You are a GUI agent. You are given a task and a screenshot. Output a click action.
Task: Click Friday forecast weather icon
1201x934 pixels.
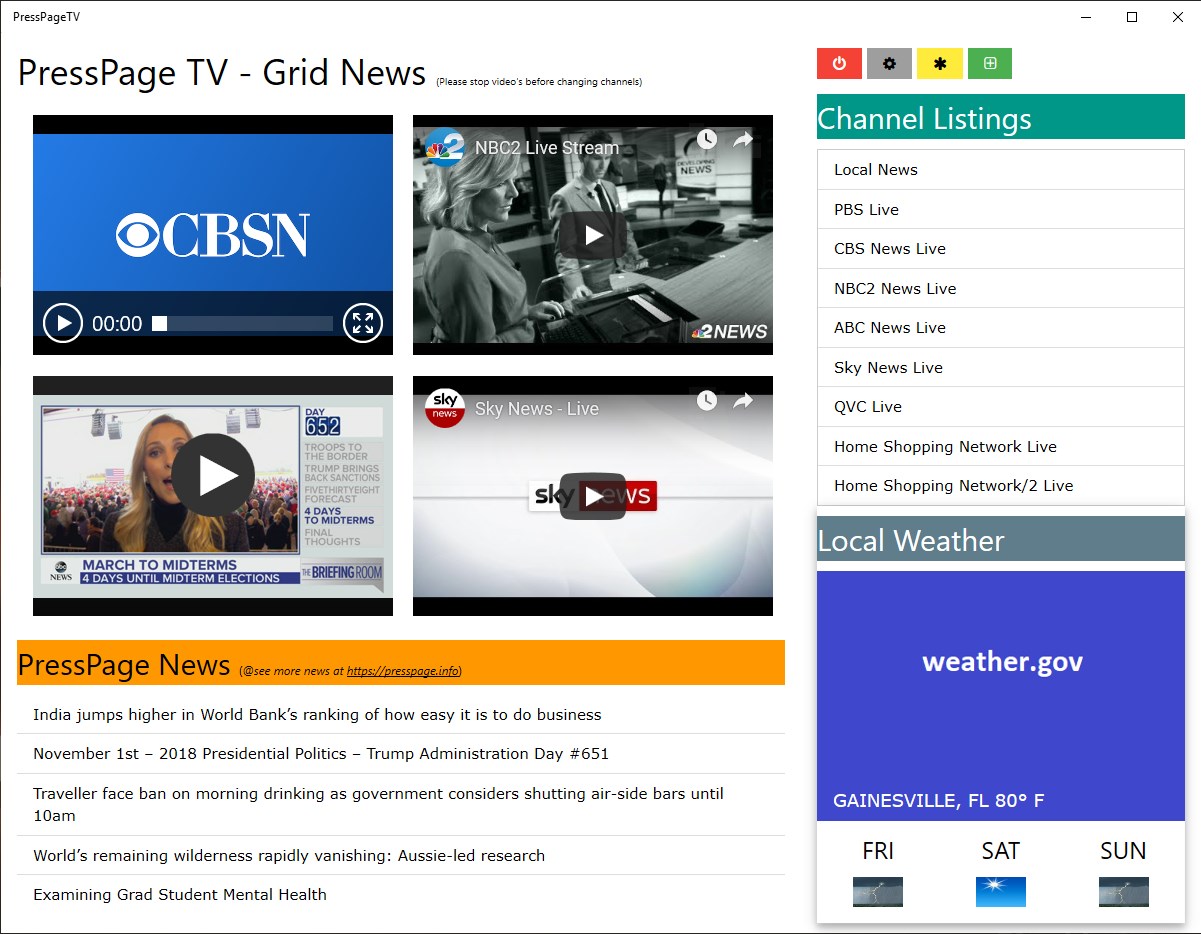(878, 892)
